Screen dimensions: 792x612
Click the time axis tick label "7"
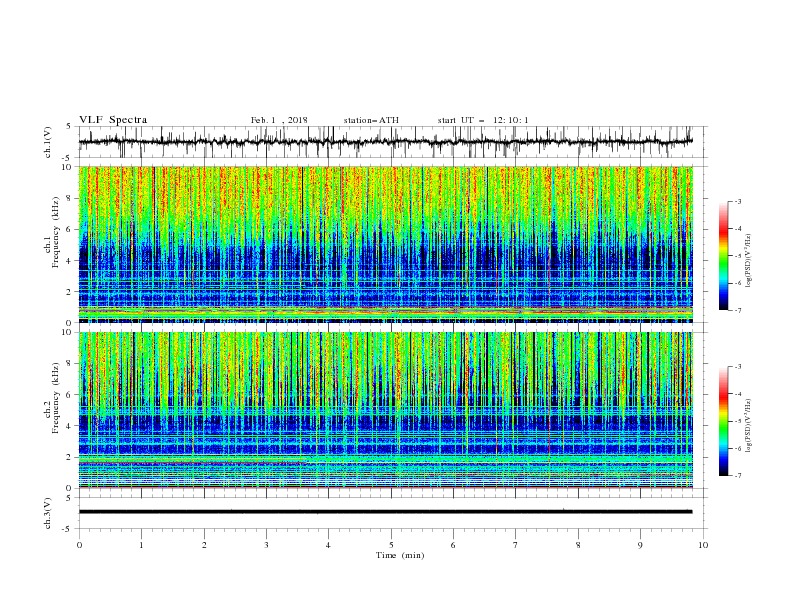[516, 545]
